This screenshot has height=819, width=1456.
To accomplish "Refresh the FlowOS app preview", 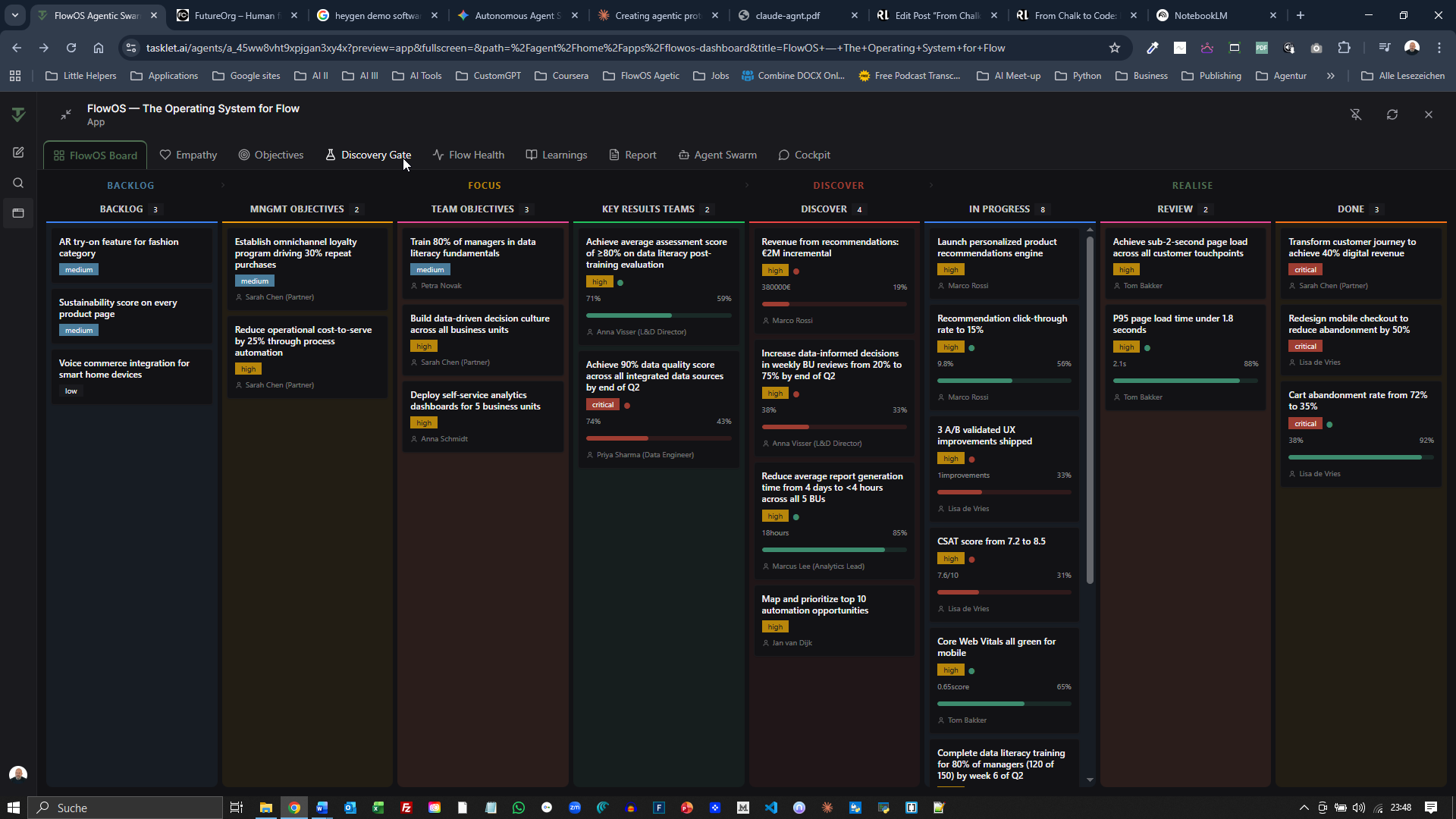I will [1392, 115].
